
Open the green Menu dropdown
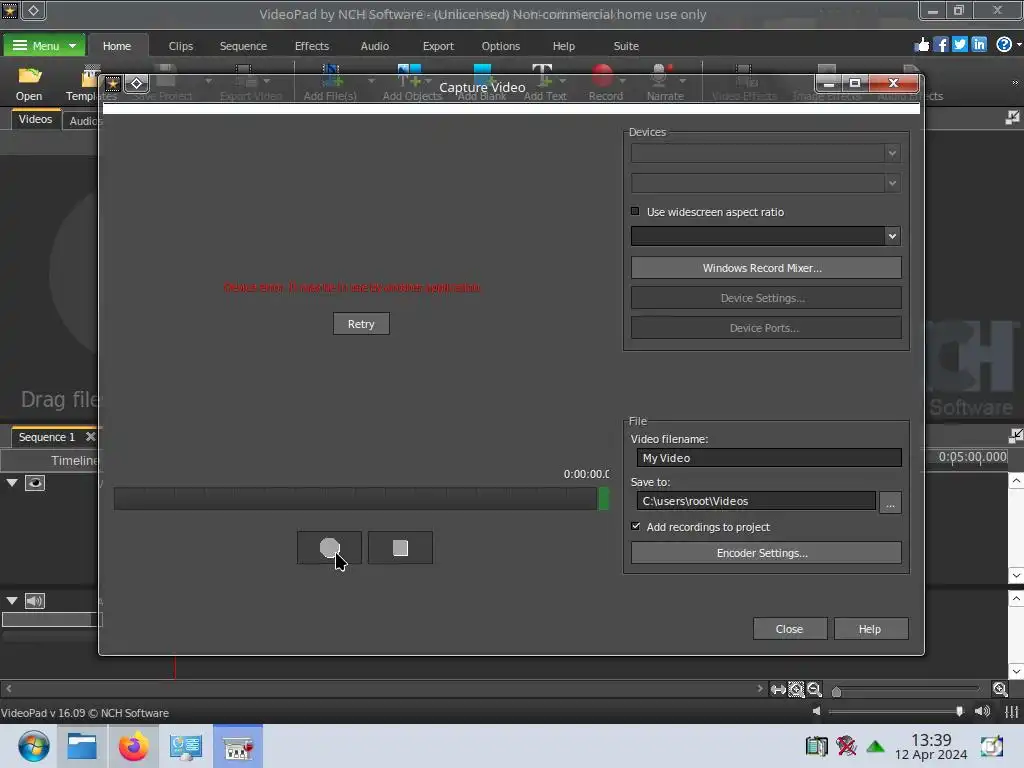tap(44, 46)
